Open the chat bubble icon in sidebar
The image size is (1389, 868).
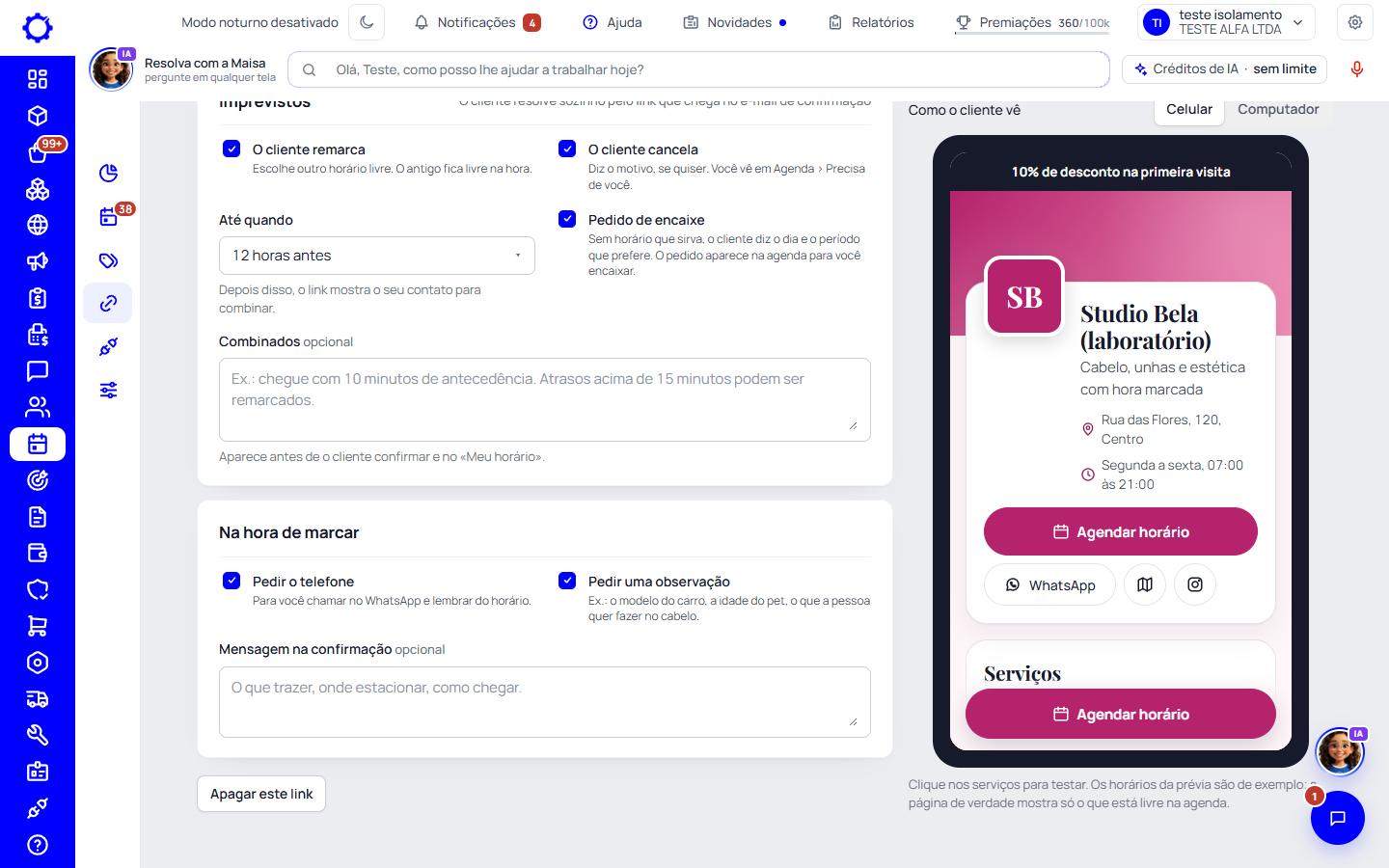click(38, 370)
